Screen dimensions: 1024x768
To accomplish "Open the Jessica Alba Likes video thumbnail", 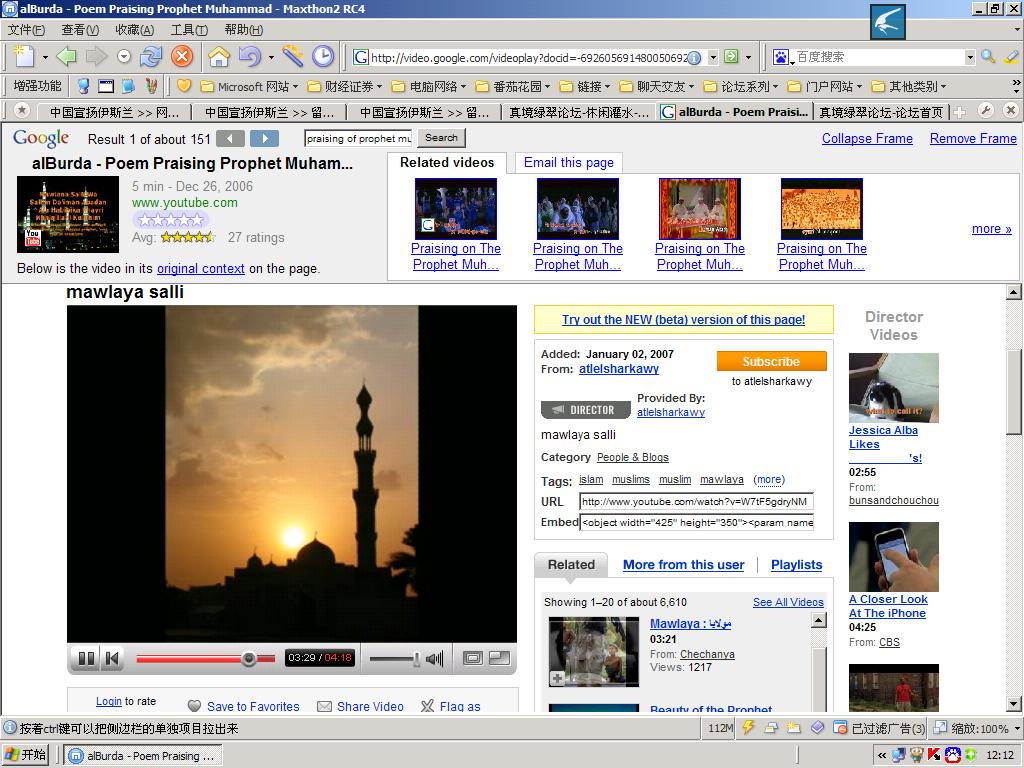I will click(x=893, y=387).
